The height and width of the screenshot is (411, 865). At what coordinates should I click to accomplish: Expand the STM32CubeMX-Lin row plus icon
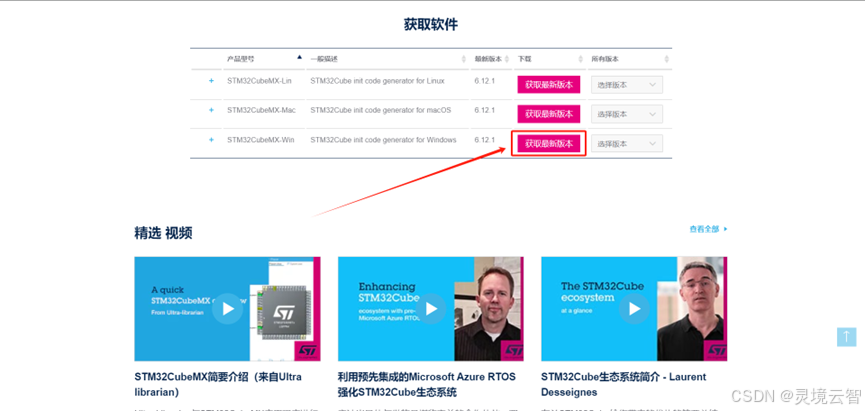tap(211, 81)
